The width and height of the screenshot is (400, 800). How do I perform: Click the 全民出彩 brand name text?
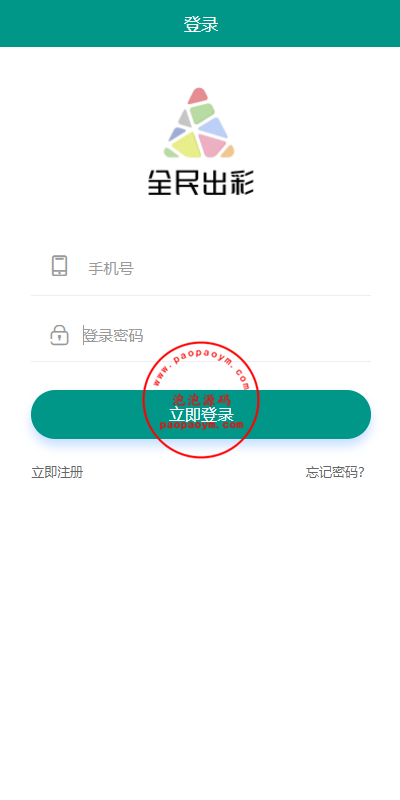201,182
